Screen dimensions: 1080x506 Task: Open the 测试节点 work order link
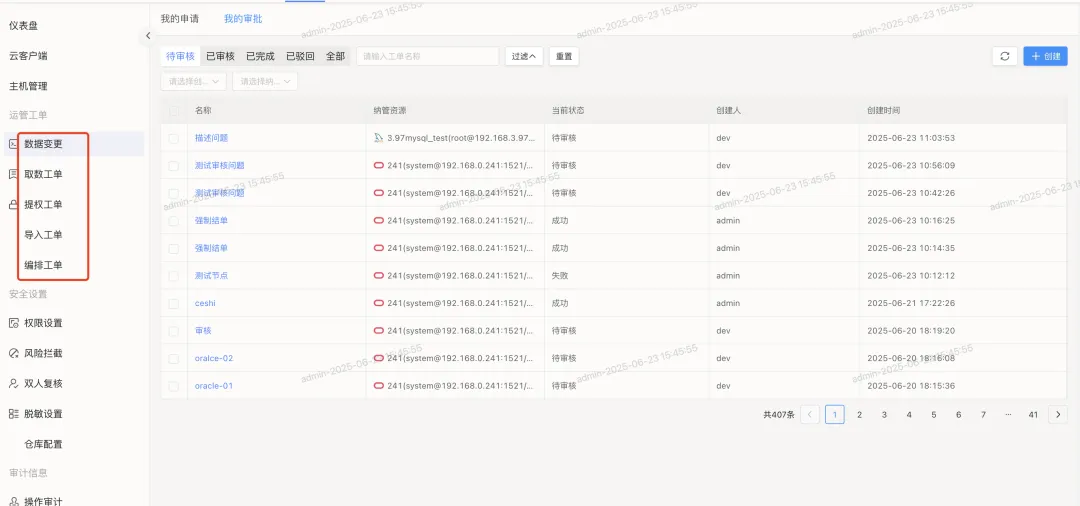tap(211, 275)
